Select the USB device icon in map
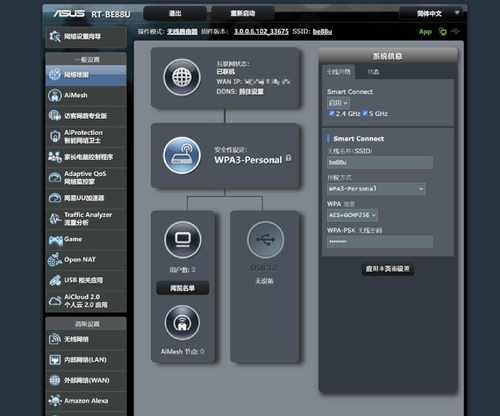This screenshot has width=500, height=416. click(265, 240)
